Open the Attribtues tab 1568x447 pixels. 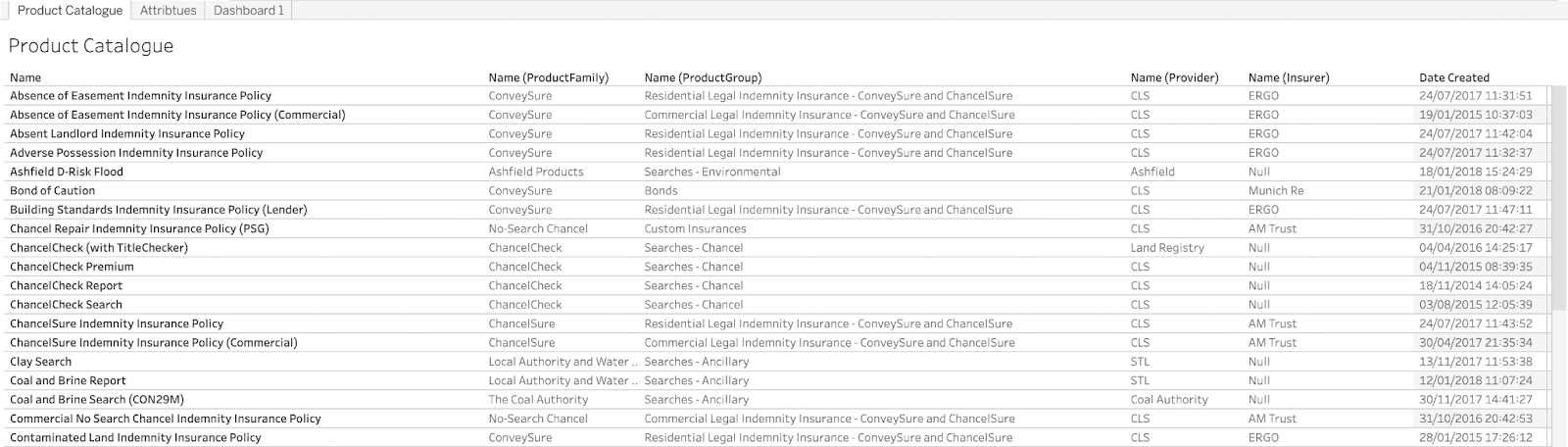(x=168, y=10)
